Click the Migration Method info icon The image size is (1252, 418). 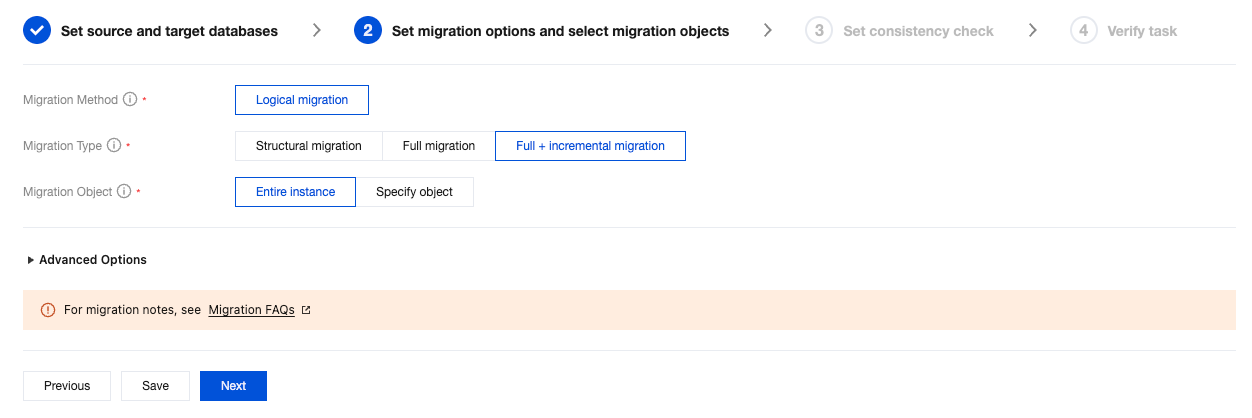[x=130, y=100]
